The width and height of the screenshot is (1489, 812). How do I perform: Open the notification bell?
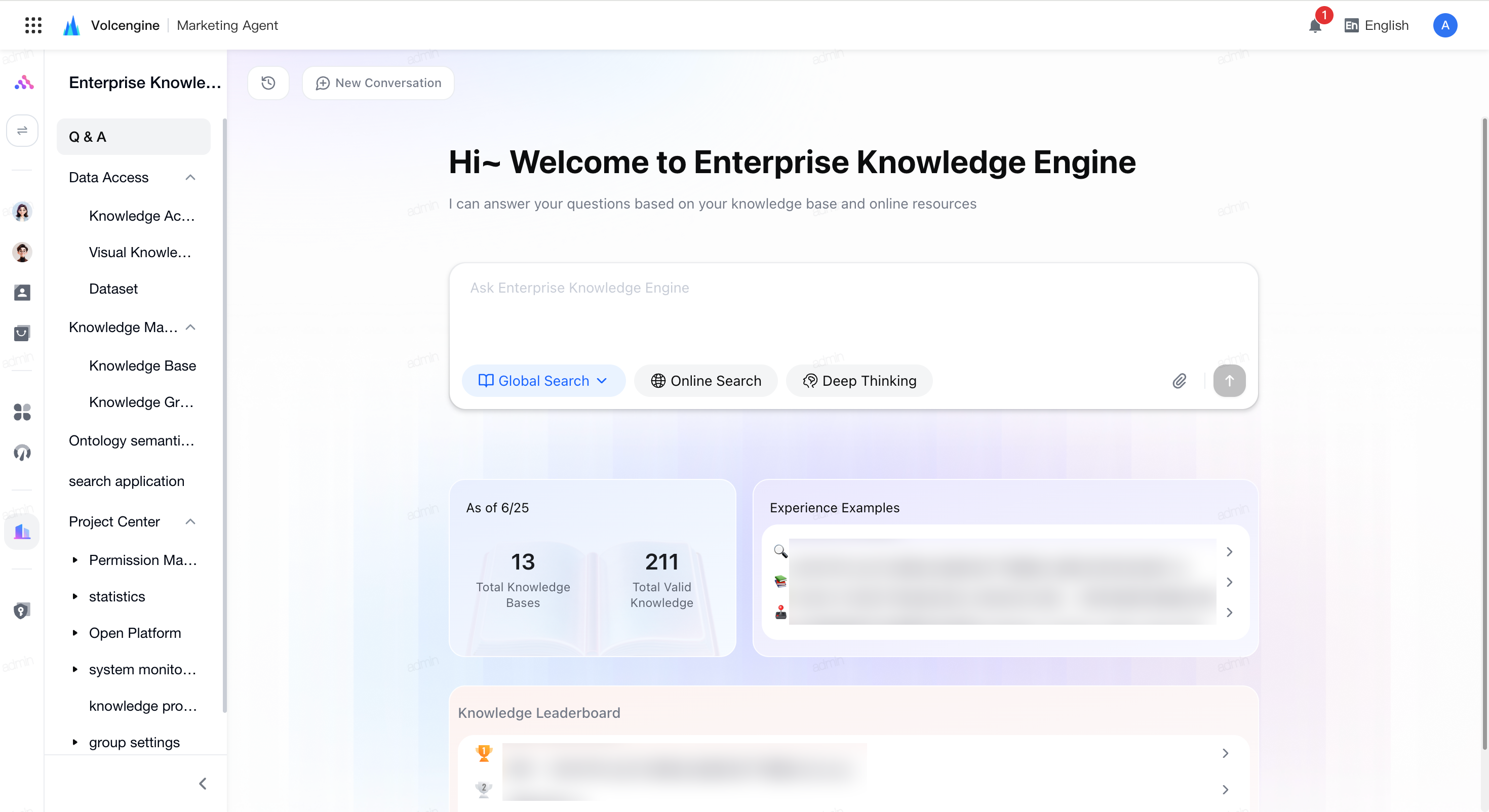point(1315,25)
